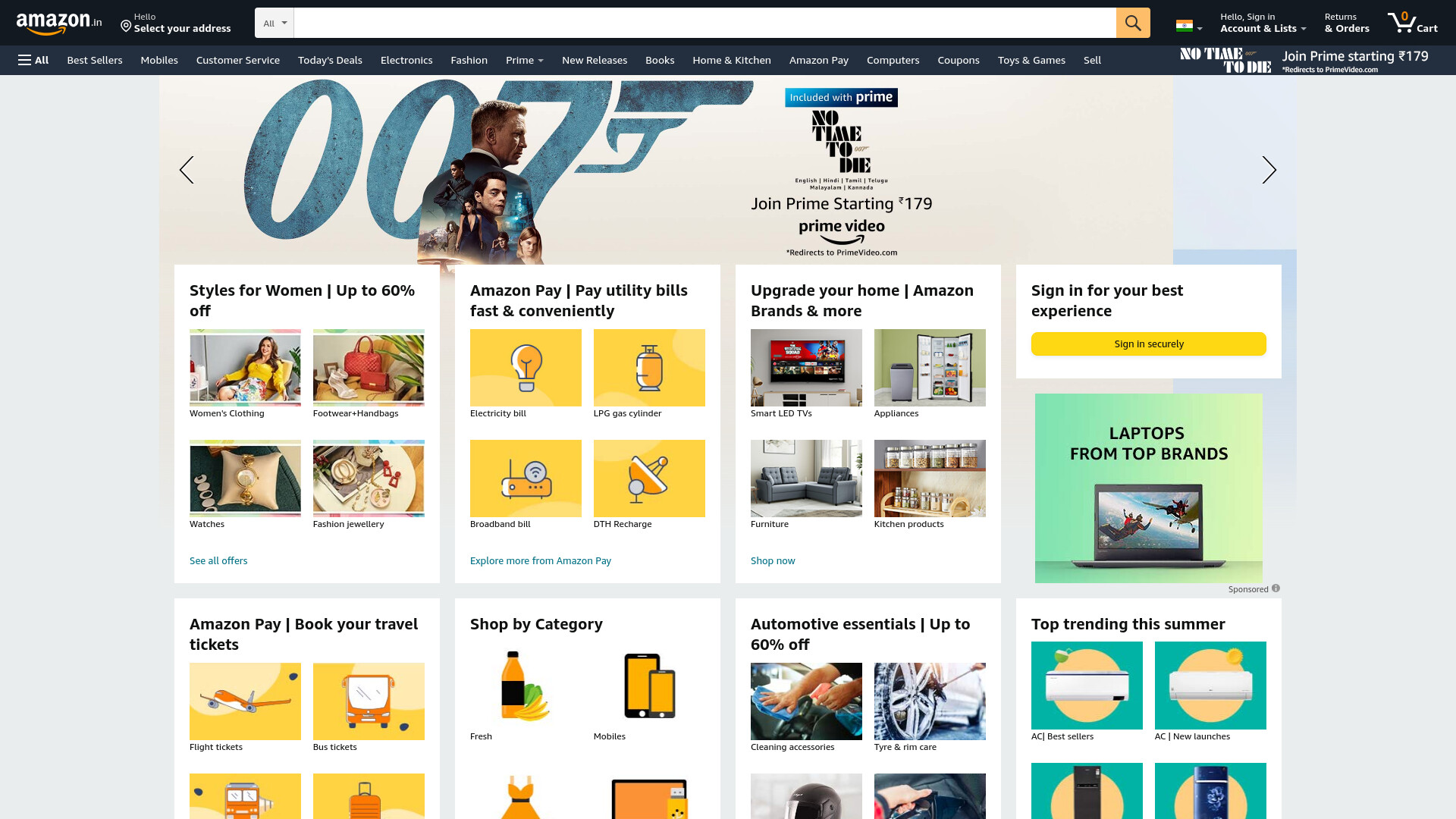Click the orange search magnifier button
The height and width of the screenshot is (819, 1456).
click(x=1133, y=23)
